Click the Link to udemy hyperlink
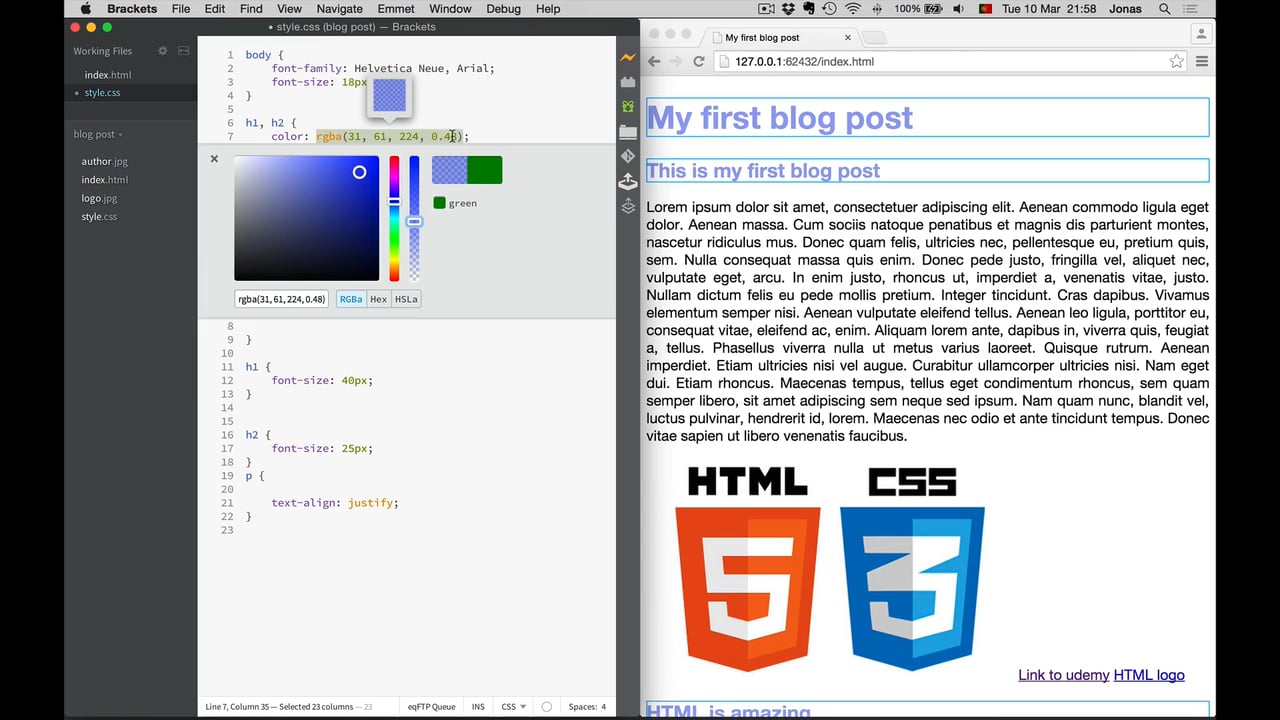The height and width of the screenshot is (720, 1280). tap(1064, 675)
